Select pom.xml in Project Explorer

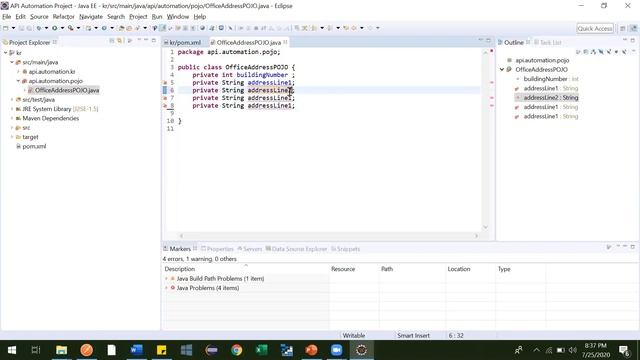(34, 147)
